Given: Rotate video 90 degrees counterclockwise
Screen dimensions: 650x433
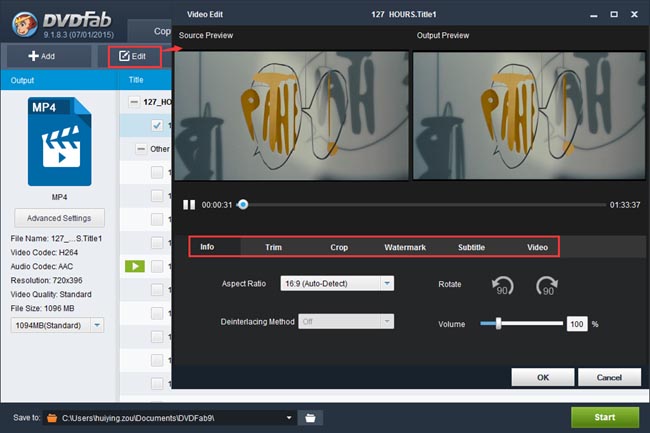Looking at the screenshot, I should pyautogui.click(x=502, y=286).
